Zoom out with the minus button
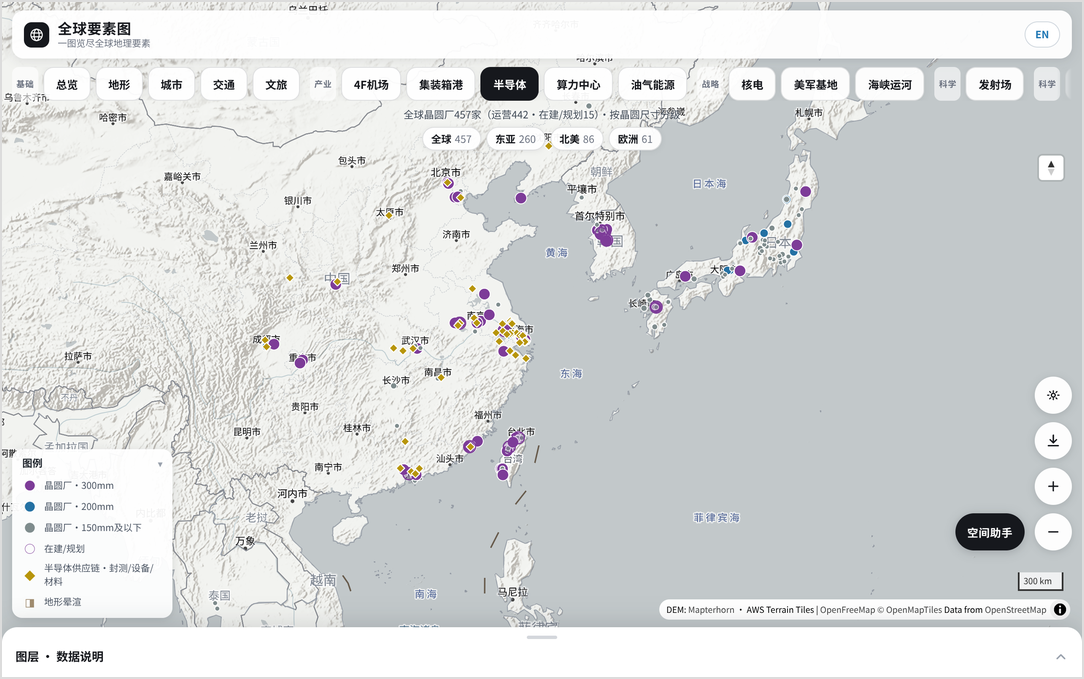The width and height of the screenshot is (1084, 679). coord(1053,532)
